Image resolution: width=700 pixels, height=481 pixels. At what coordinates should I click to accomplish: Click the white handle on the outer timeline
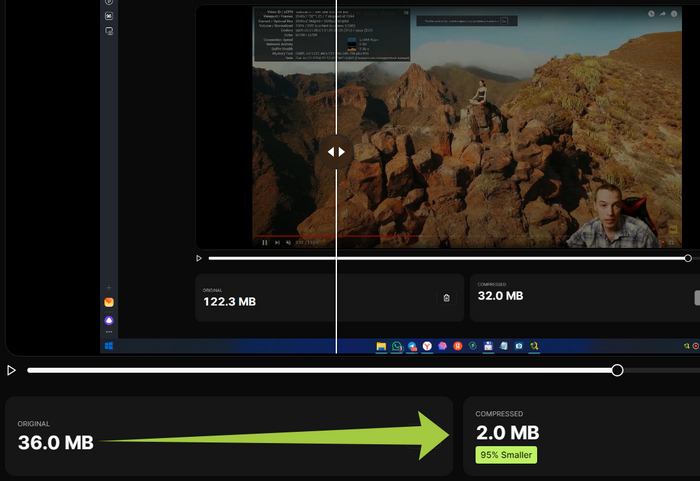[x=617, y=370]
